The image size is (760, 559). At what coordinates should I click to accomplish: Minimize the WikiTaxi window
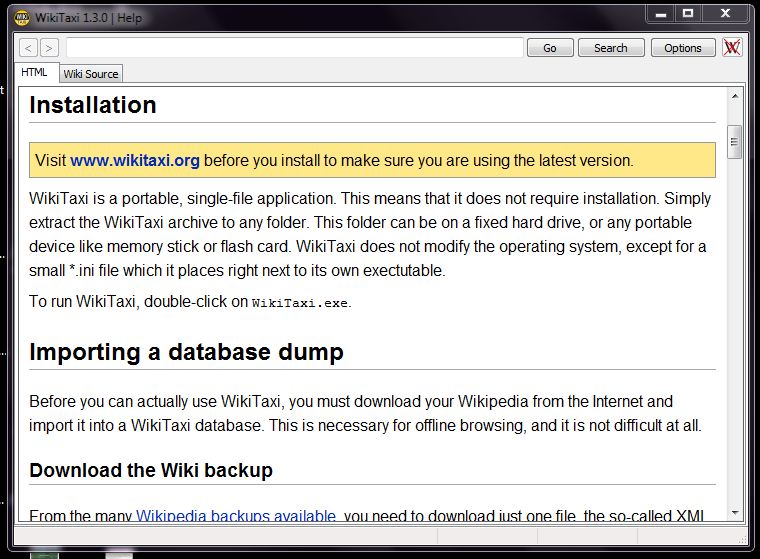coord(660,13)
